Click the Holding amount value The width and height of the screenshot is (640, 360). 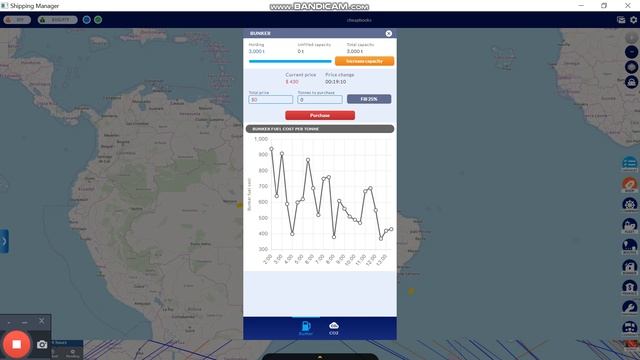257,51
